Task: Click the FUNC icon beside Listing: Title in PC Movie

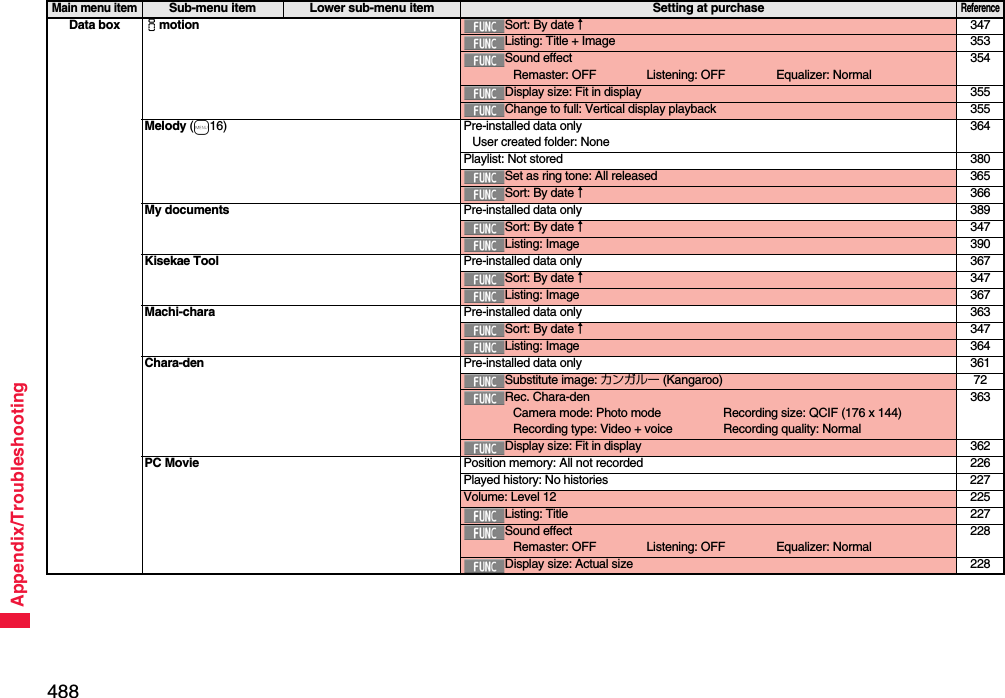Action: coord(484,513)
